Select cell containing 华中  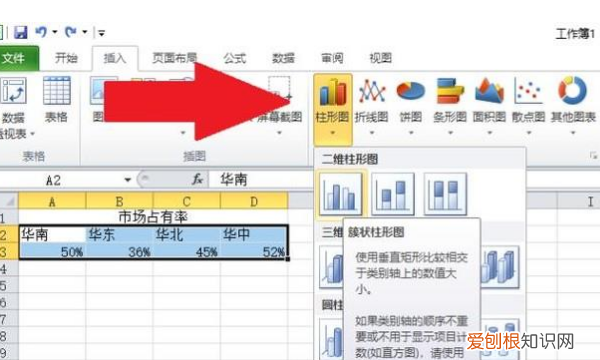point(254,234)
